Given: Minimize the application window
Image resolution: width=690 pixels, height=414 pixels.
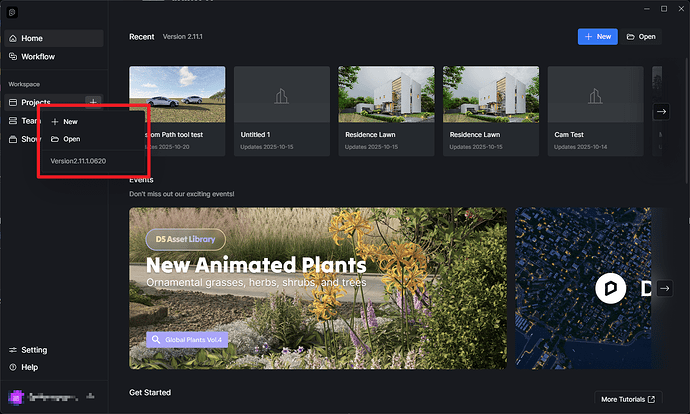Looking at the screenshot, I should pos(642,8).
